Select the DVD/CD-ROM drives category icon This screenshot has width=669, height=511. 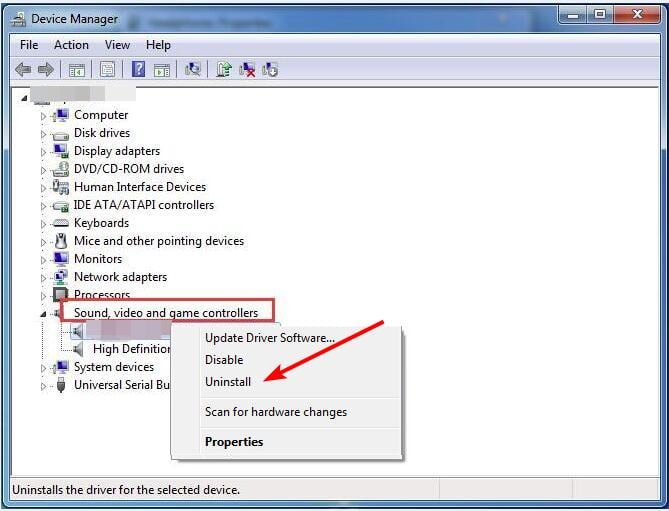tap(61, 169)
